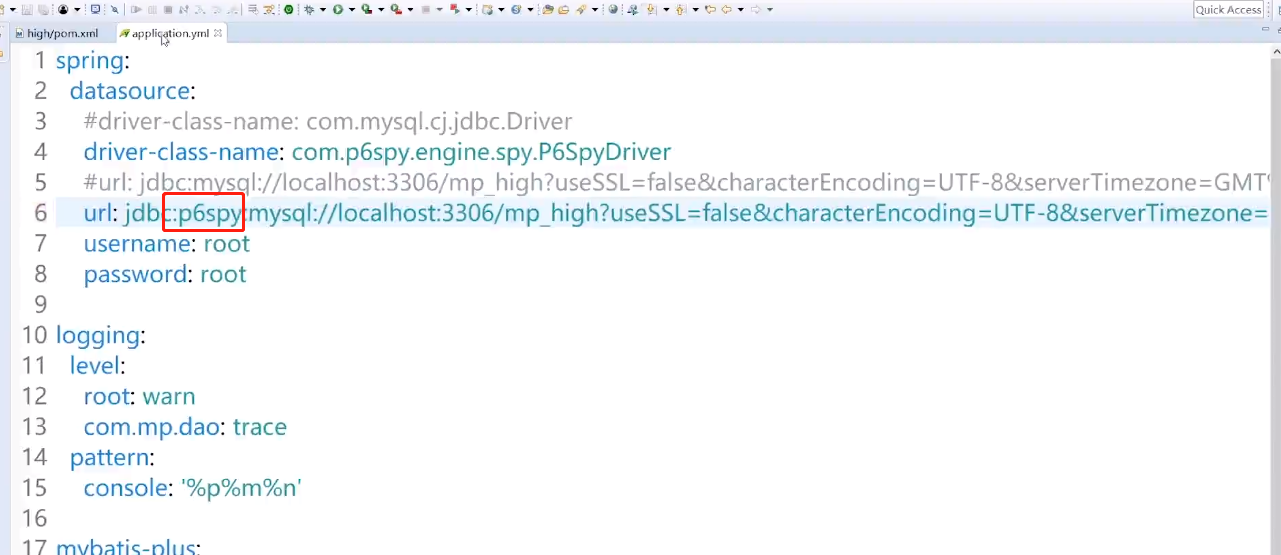Click the 'pattern' key on line 14

109,458
